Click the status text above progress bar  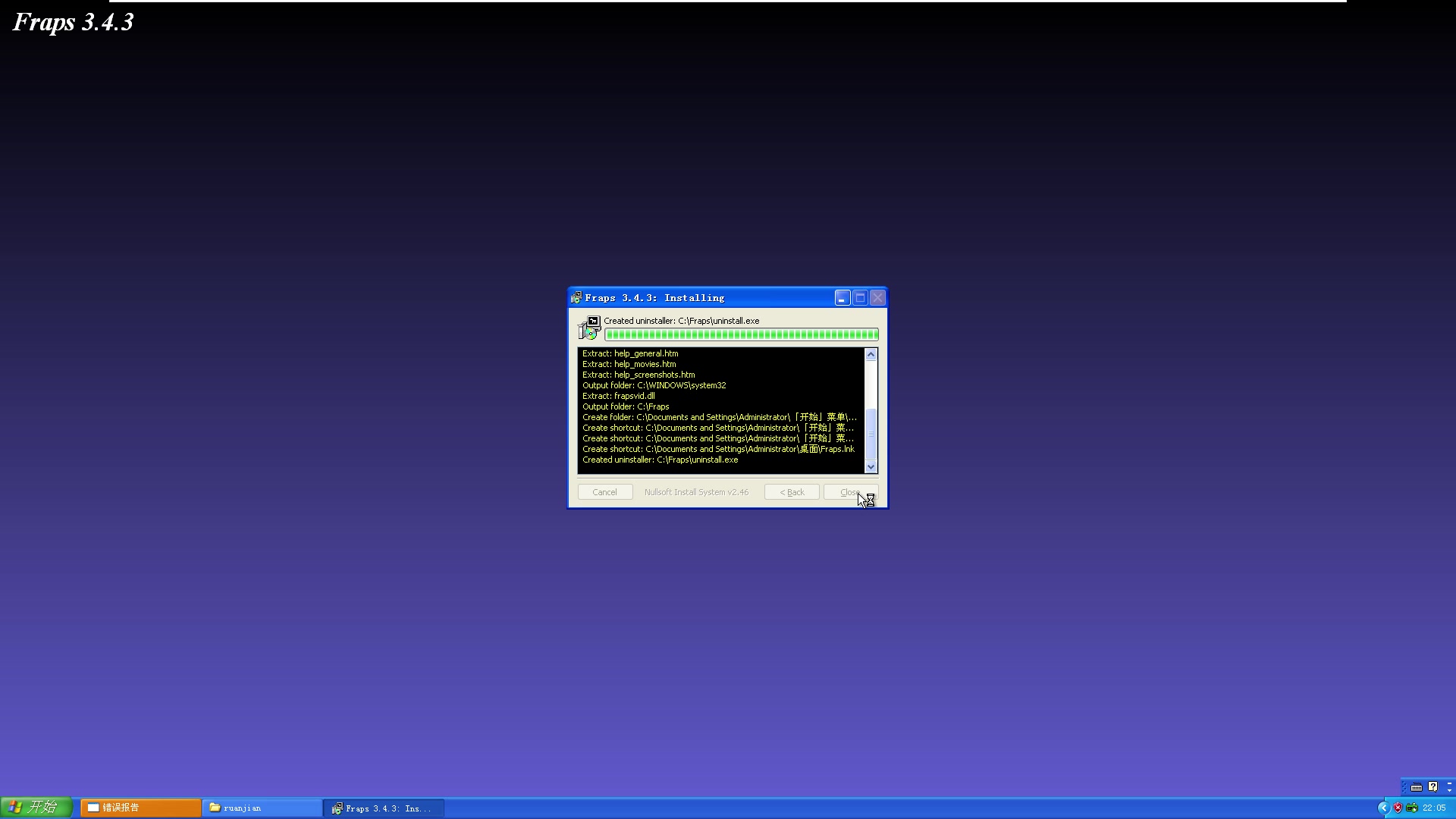681,321
